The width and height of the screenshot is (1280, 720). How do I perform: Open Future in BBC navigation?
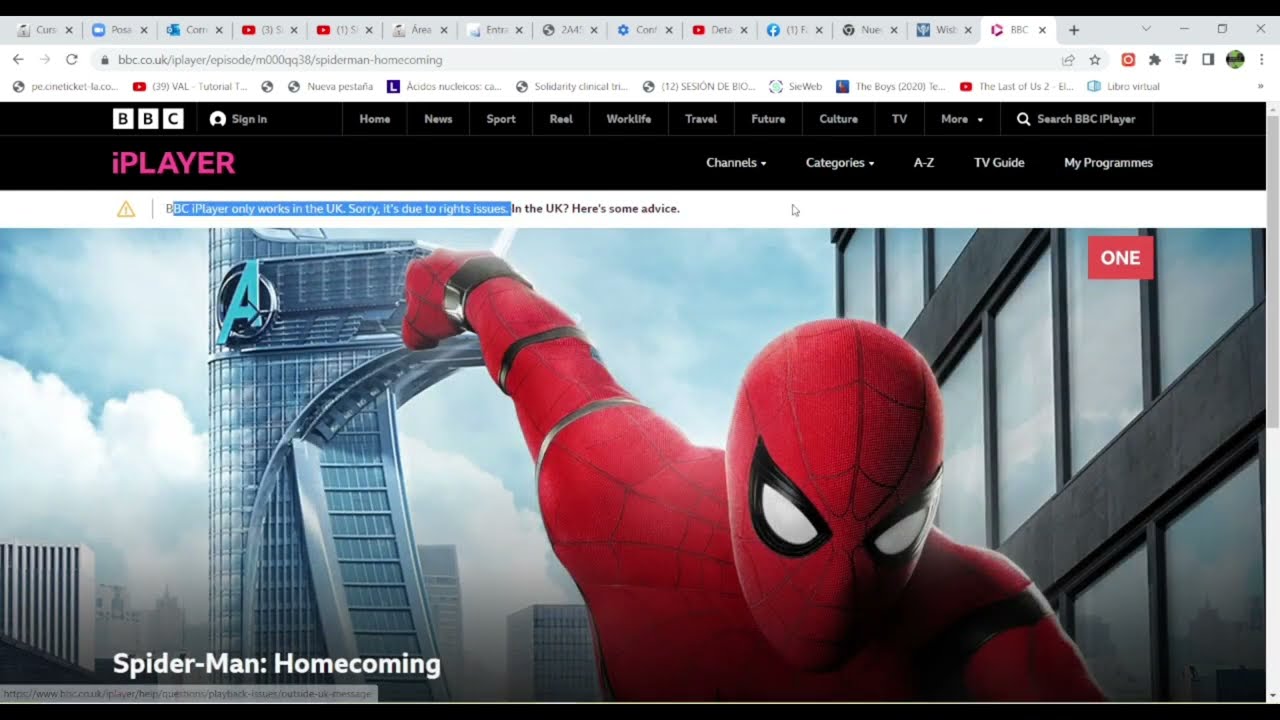[768, 119]
